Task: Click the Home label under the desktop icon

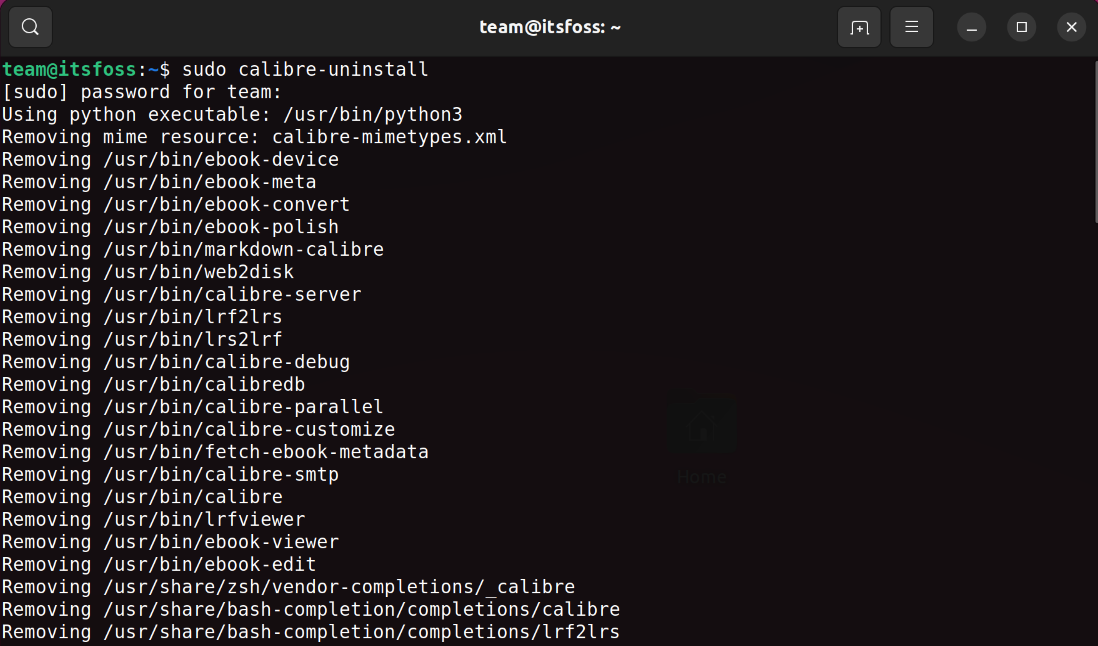Action: click(x=700, y=477)
